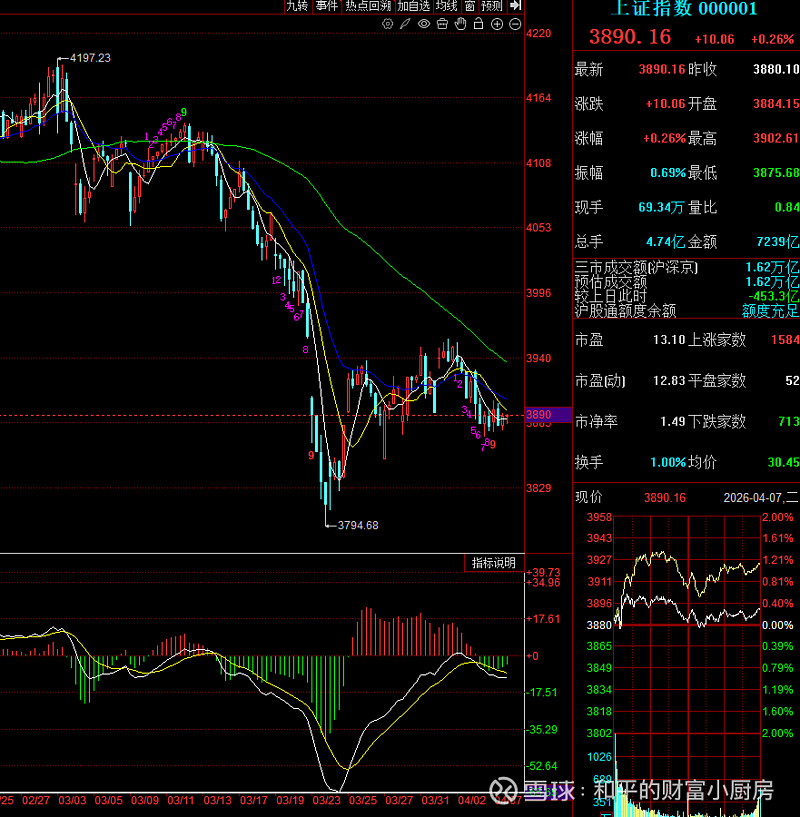Viewport: 800px width, 817px height.
Task: Select the drawing pen tool
Action: click(405, 24)
